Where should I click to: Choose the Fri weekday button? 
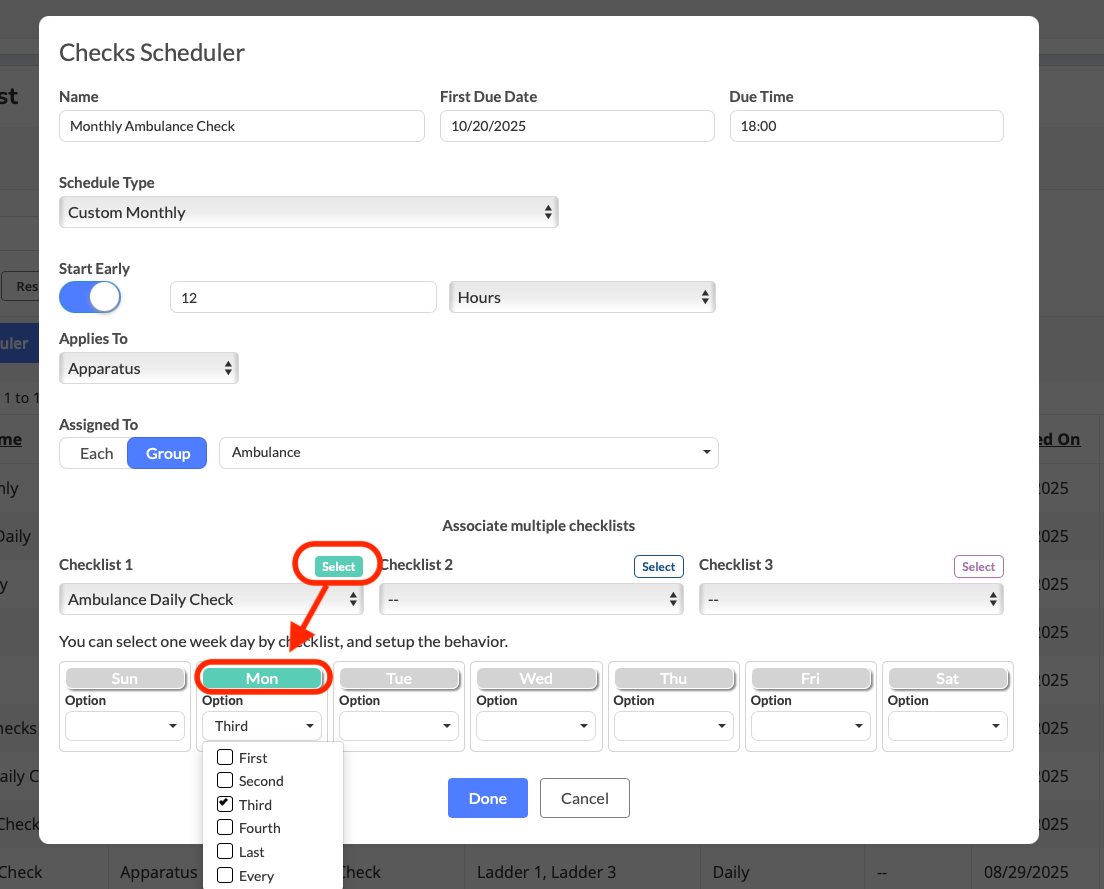(x=810, y=678)
